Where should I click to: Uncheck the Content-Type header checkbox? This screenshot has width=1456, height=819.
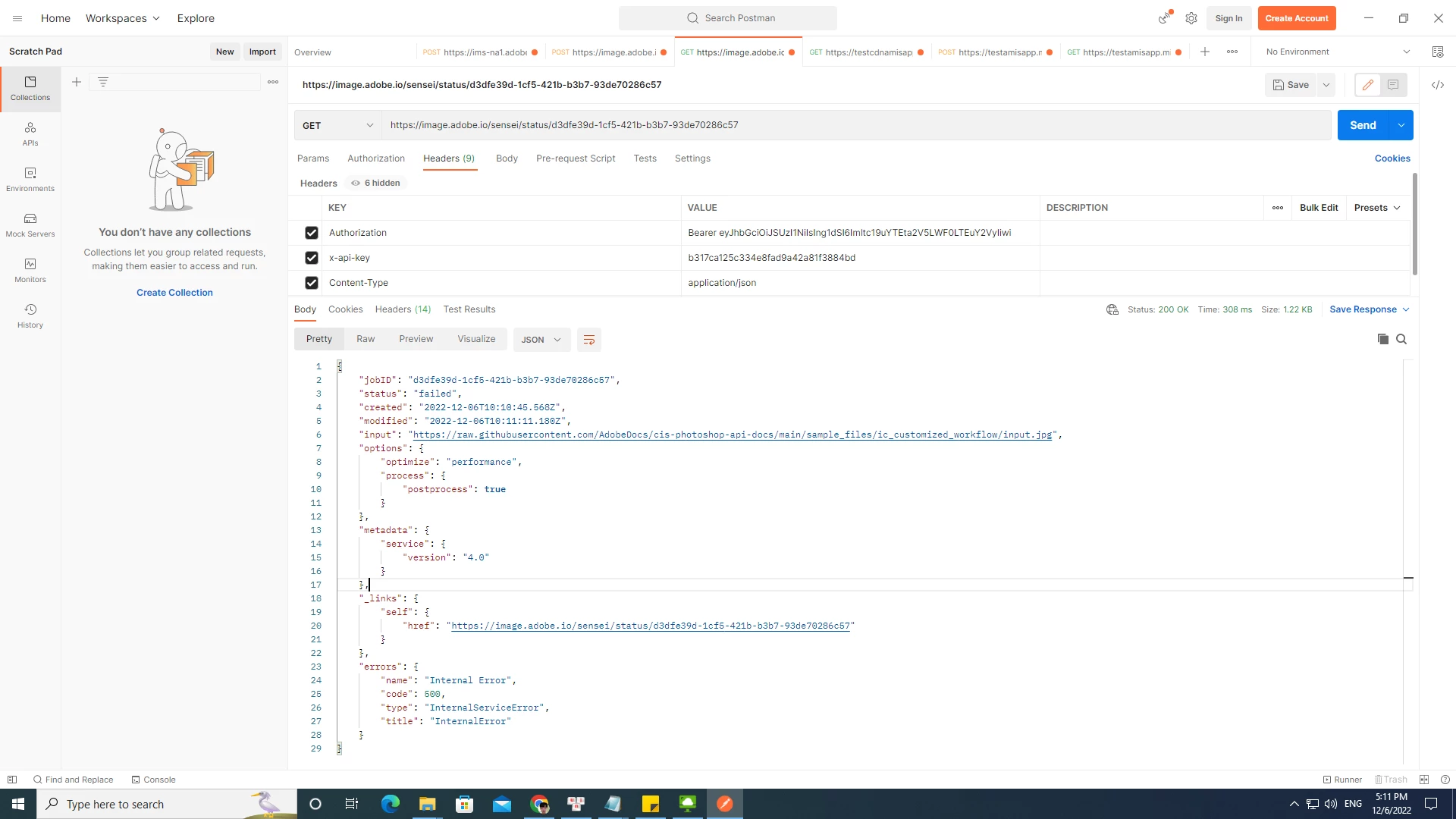click(311, 283)
